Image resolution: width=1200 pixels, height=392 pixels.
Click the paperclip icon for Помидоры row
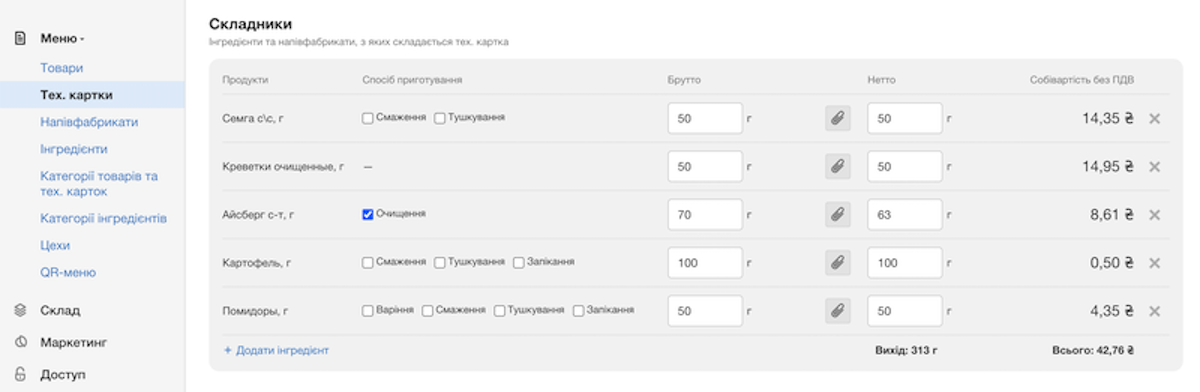[x=837, y=311]
